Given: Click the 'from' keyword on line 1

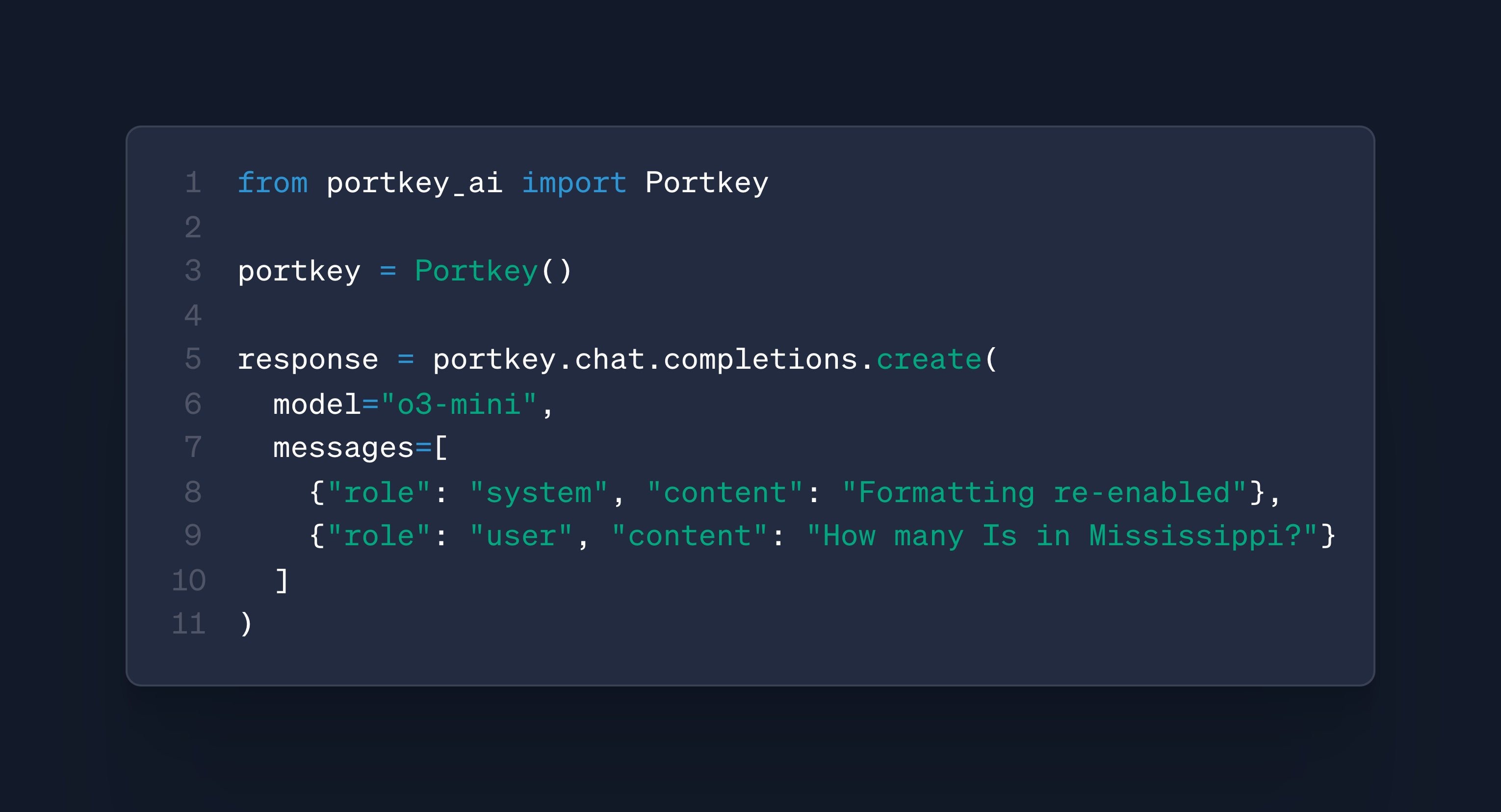Looking at the screenshot, I should (273, 183).
